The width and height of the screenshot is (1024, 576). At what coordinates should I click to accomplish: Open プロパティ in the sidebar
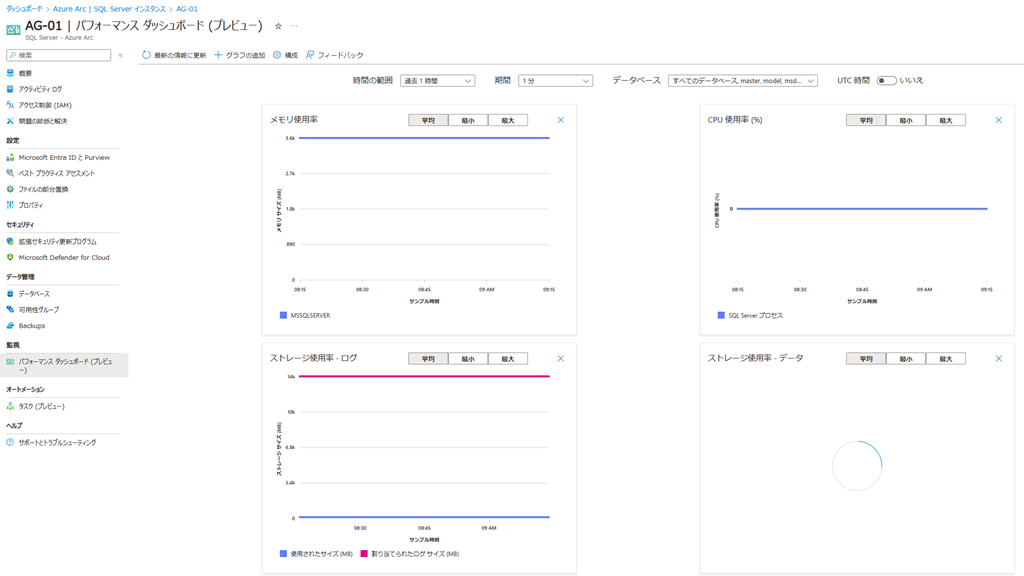[31, 205]
